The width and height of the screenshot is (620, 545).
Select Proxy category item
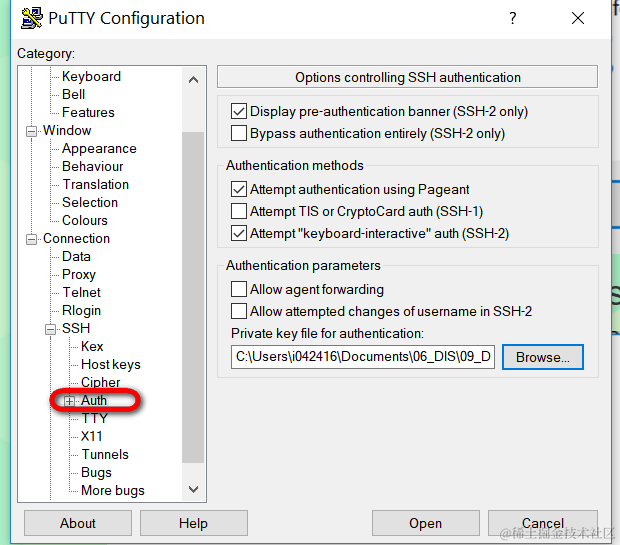tap(79, 274)
